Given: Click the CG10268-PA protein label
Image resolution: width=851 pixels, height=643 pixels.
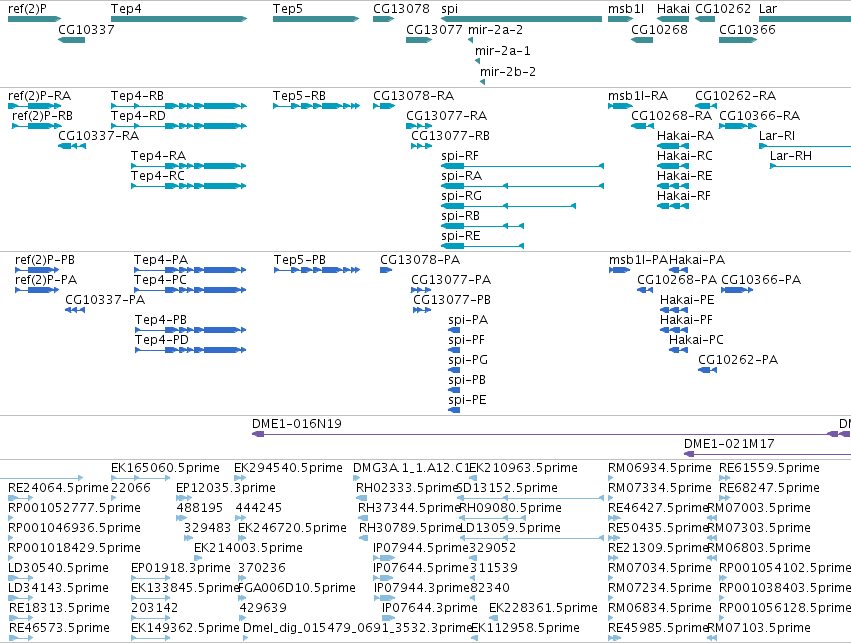Looking at the screenshot, I should point(677,280).
